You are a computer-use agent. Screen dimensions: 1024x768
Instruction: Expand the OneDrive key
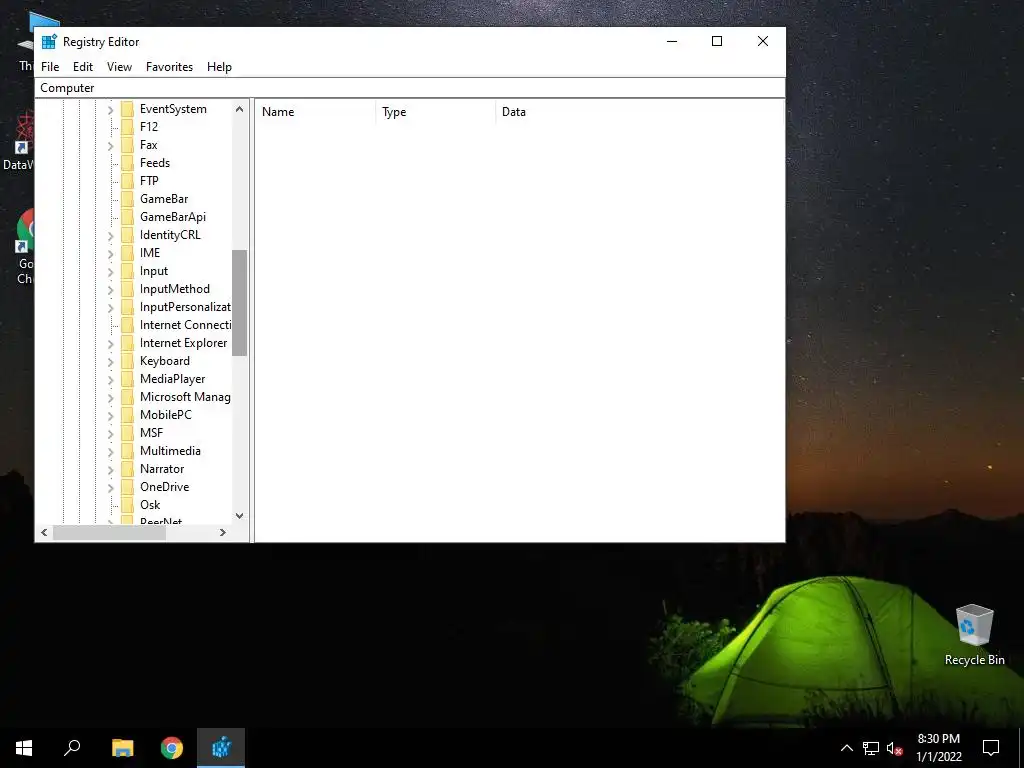pyautogui.click(x=110, y=487)
